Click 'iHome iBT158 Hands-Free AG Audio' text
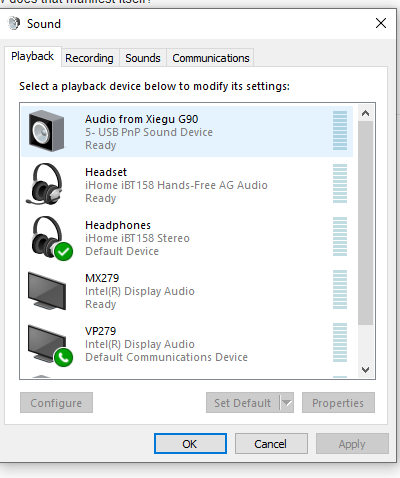This screenshot has width=400, height=478. click(x=176, y=185)
